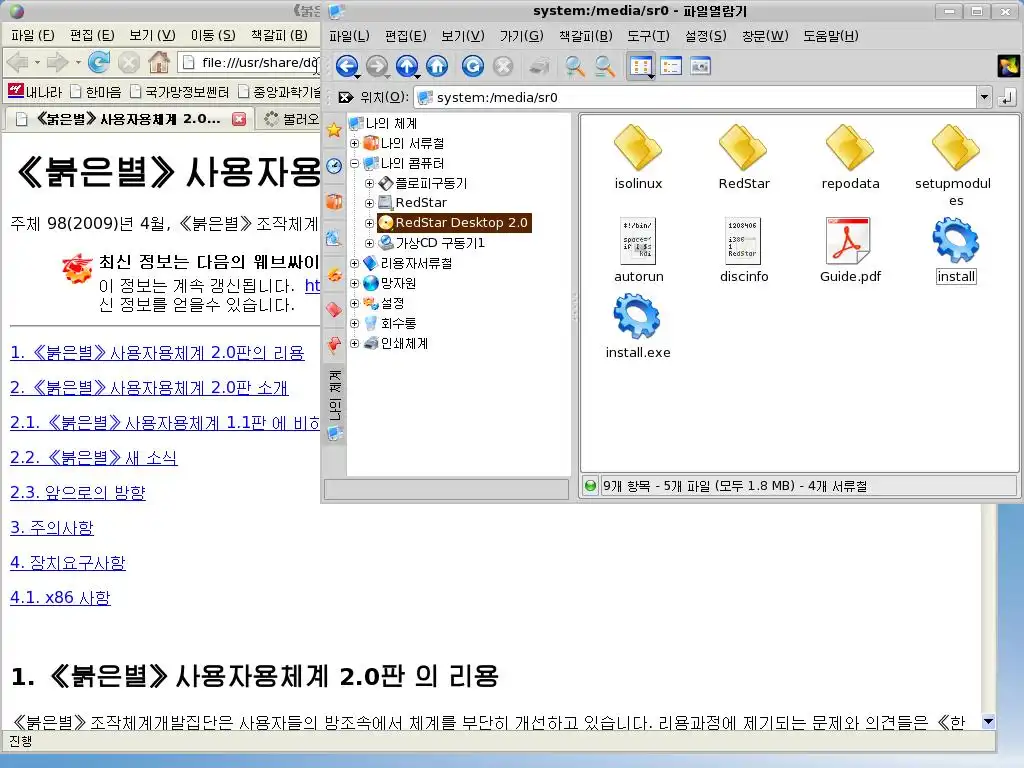
Task: Open the file manager 가기(G) menu
Action: pyautogui.click(x=521, y=36)
